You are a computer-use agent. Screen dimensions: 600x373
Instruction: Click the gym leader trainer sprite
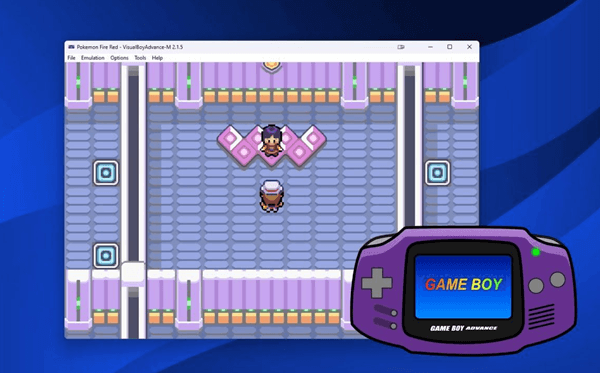[272, 140]
